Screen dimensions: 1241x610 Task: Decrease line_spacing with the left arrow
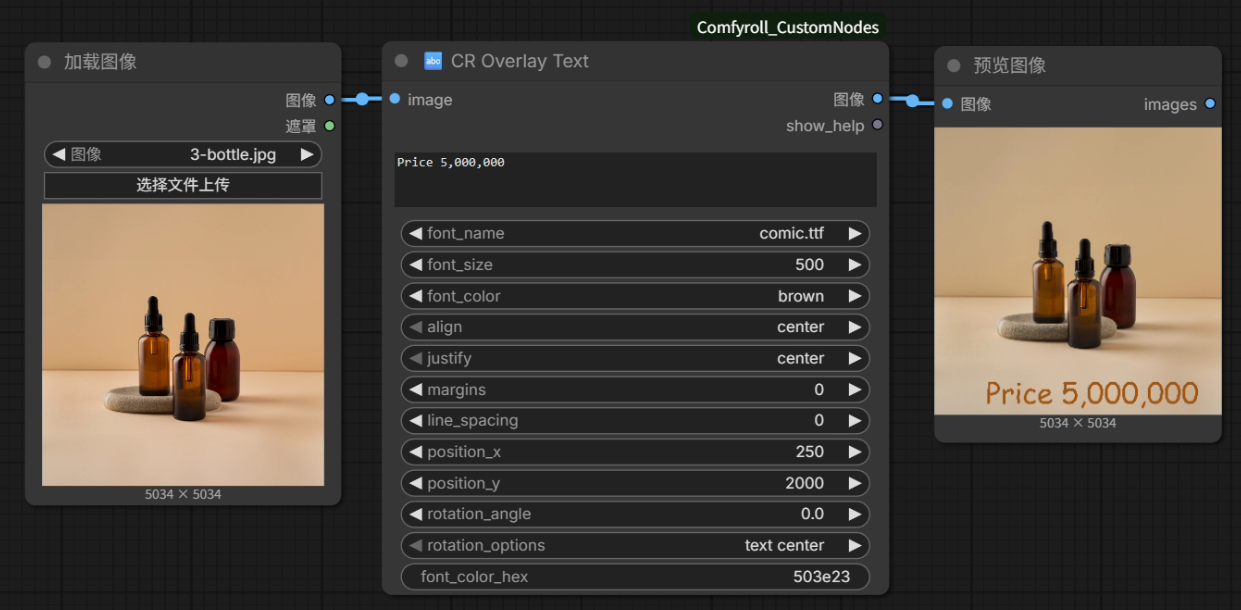(x=415, y=421)
